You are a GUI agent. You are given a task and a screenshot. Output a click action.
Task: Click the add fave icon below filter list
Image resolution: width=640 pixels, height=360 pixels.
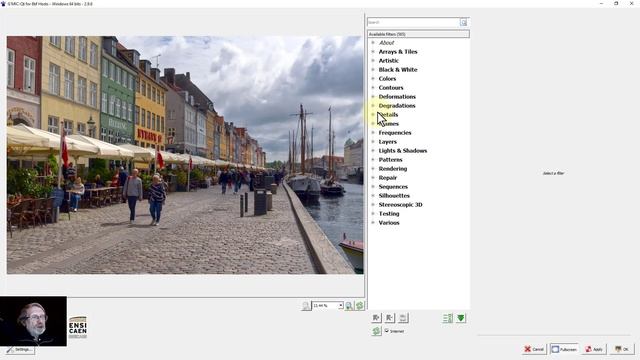tap(376, 318)
